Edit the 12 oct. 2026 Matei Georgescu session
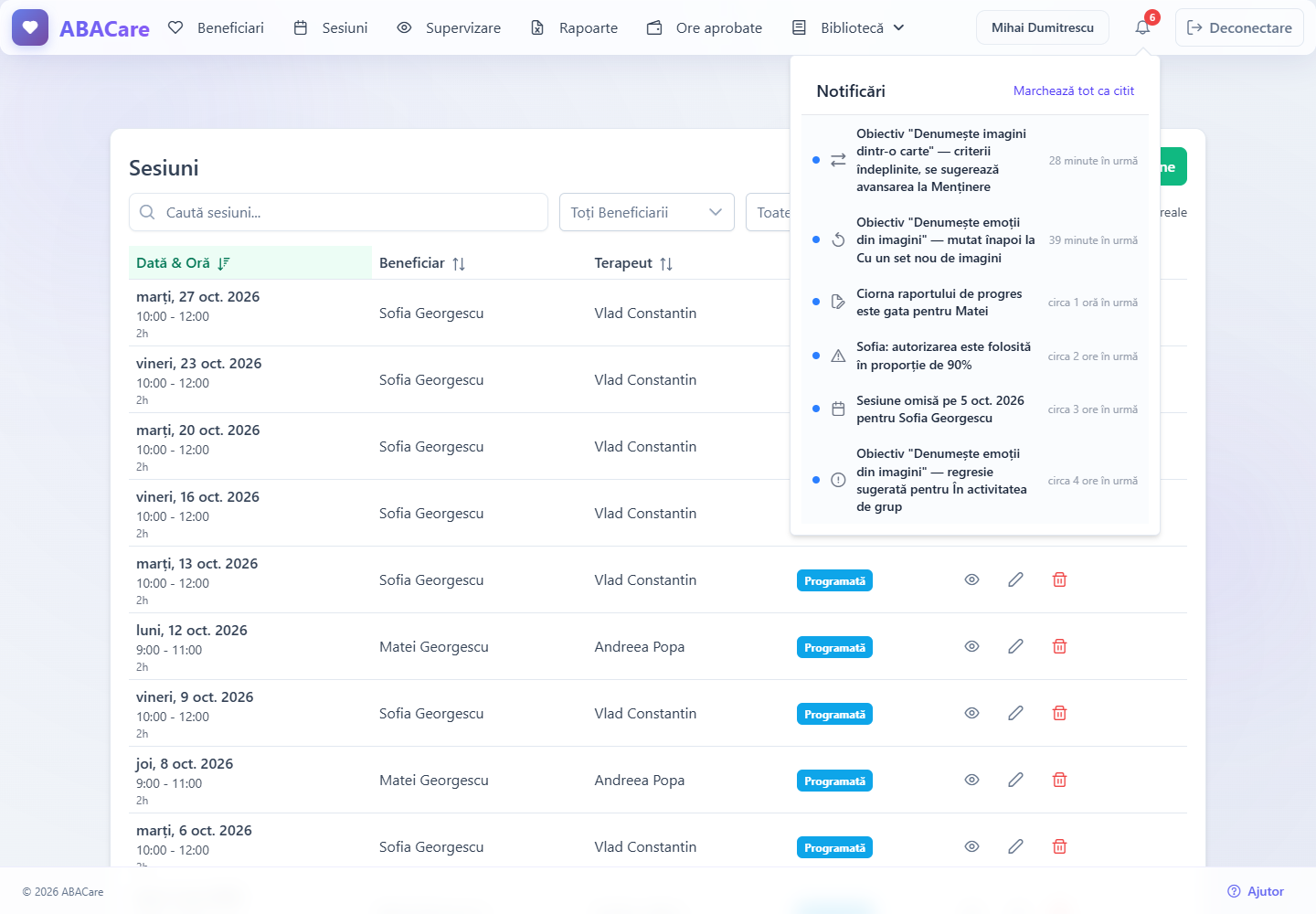Viewport: 1316px width, 914px height. click(x=1015, y=646)
